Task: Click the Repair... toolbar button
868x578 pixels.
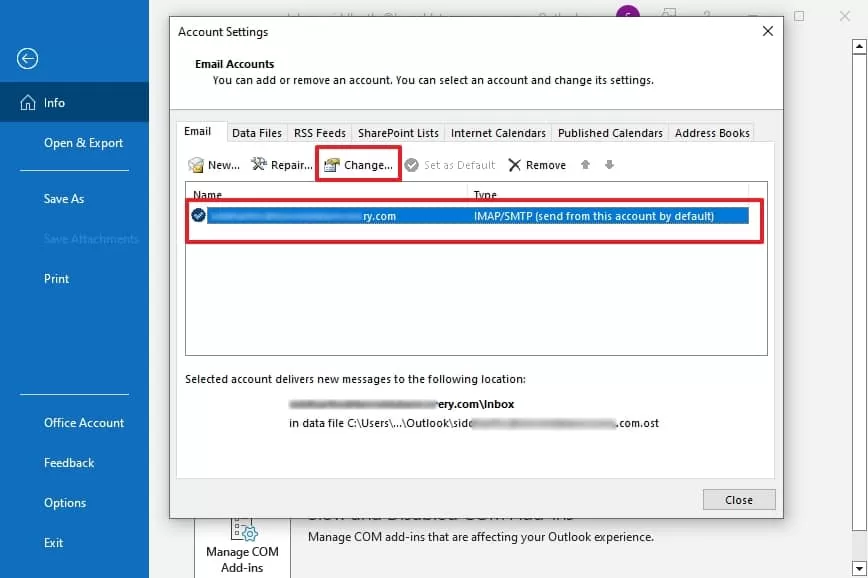Action: 282,165
